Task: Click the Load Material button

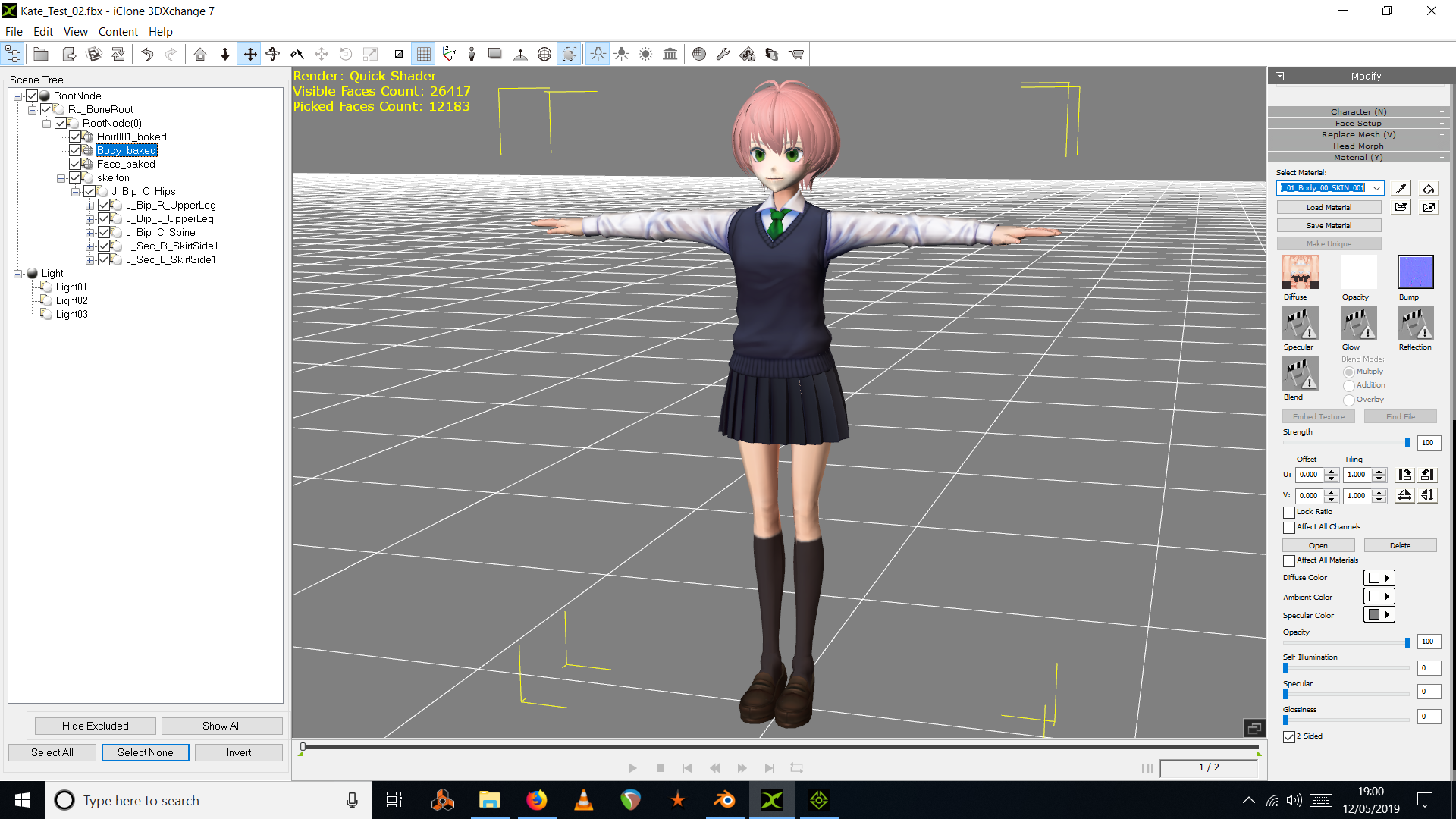Action: 1329,207
